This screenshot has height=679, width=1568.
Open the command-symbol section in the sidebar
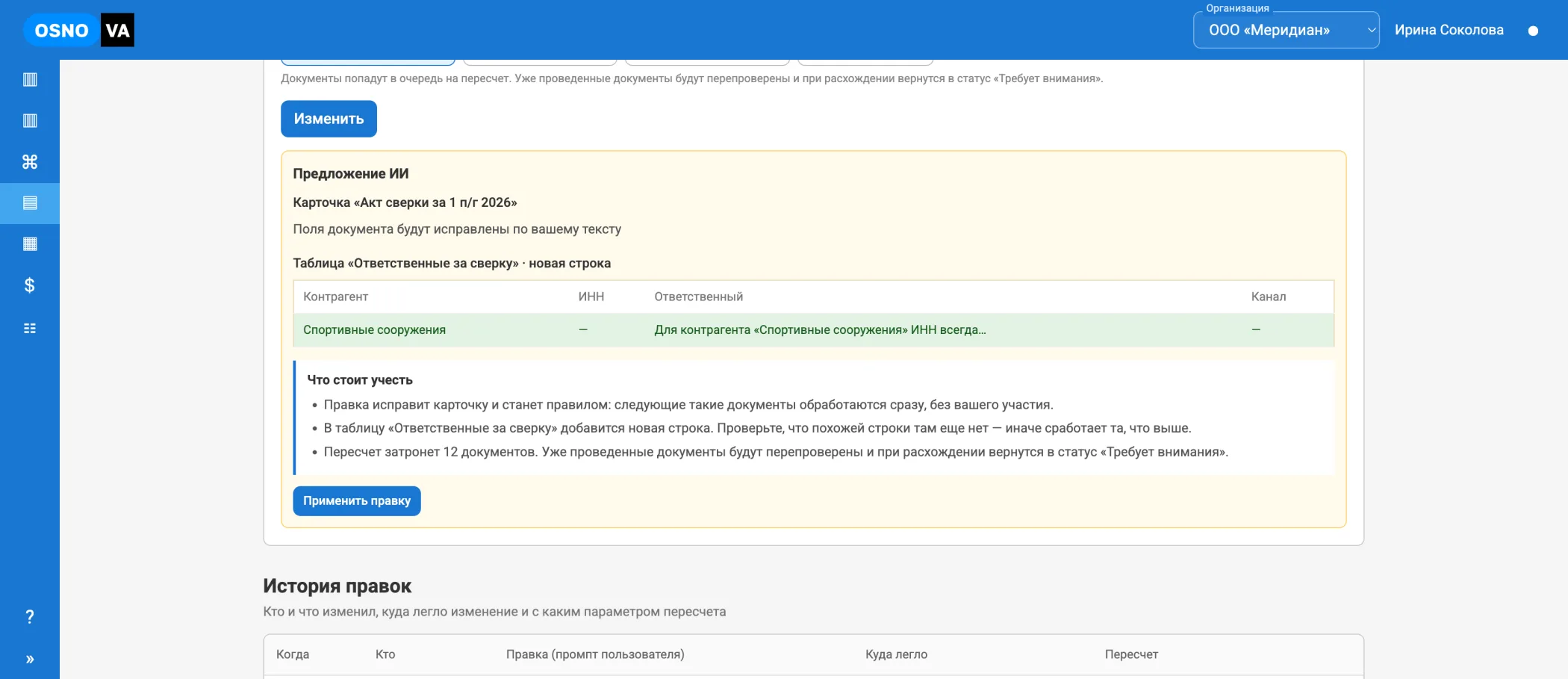point(30,161)
